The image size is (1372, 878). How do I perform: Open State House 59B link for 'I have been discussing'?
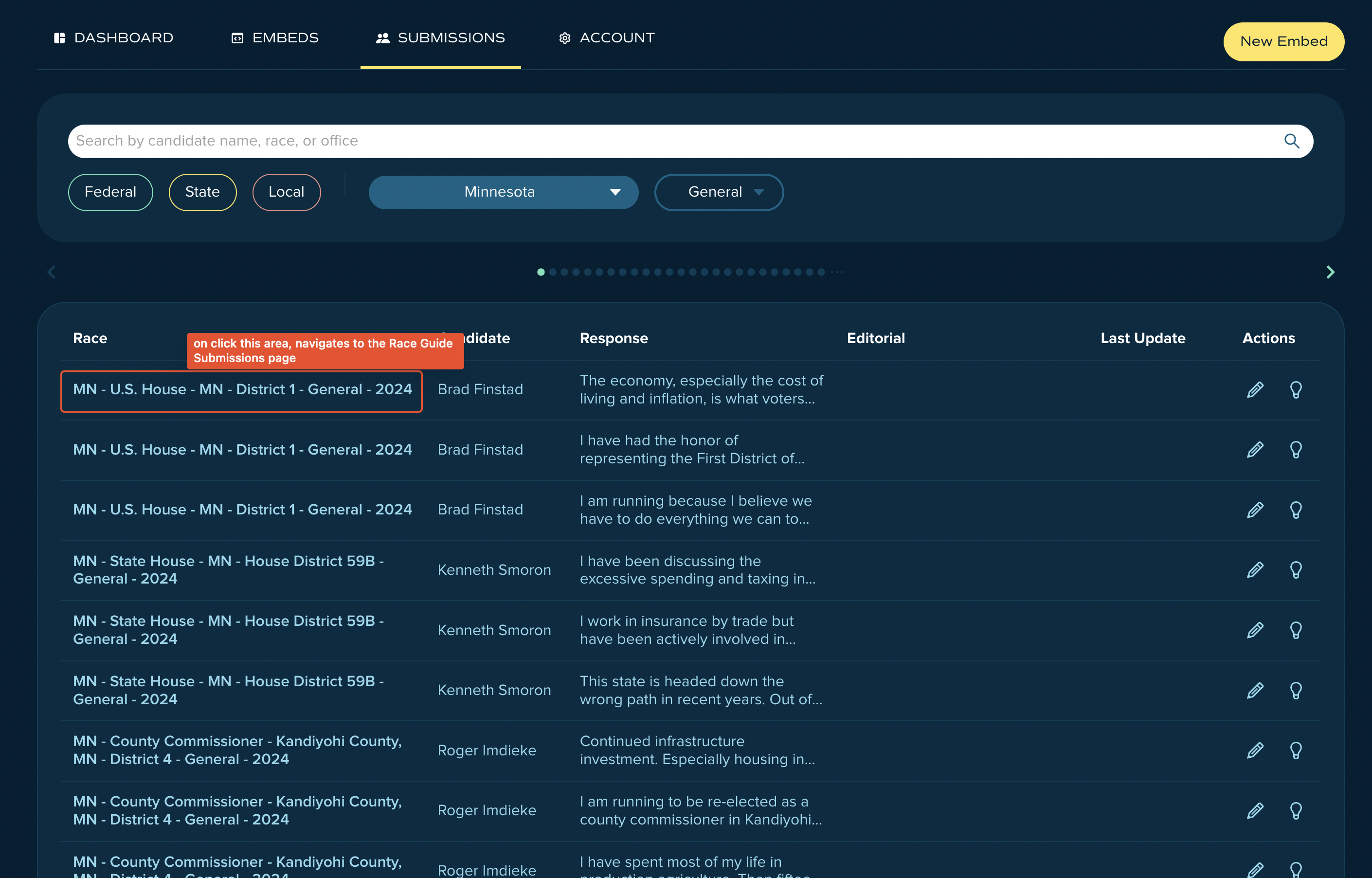pyautogui.click(x=229, y=570)
